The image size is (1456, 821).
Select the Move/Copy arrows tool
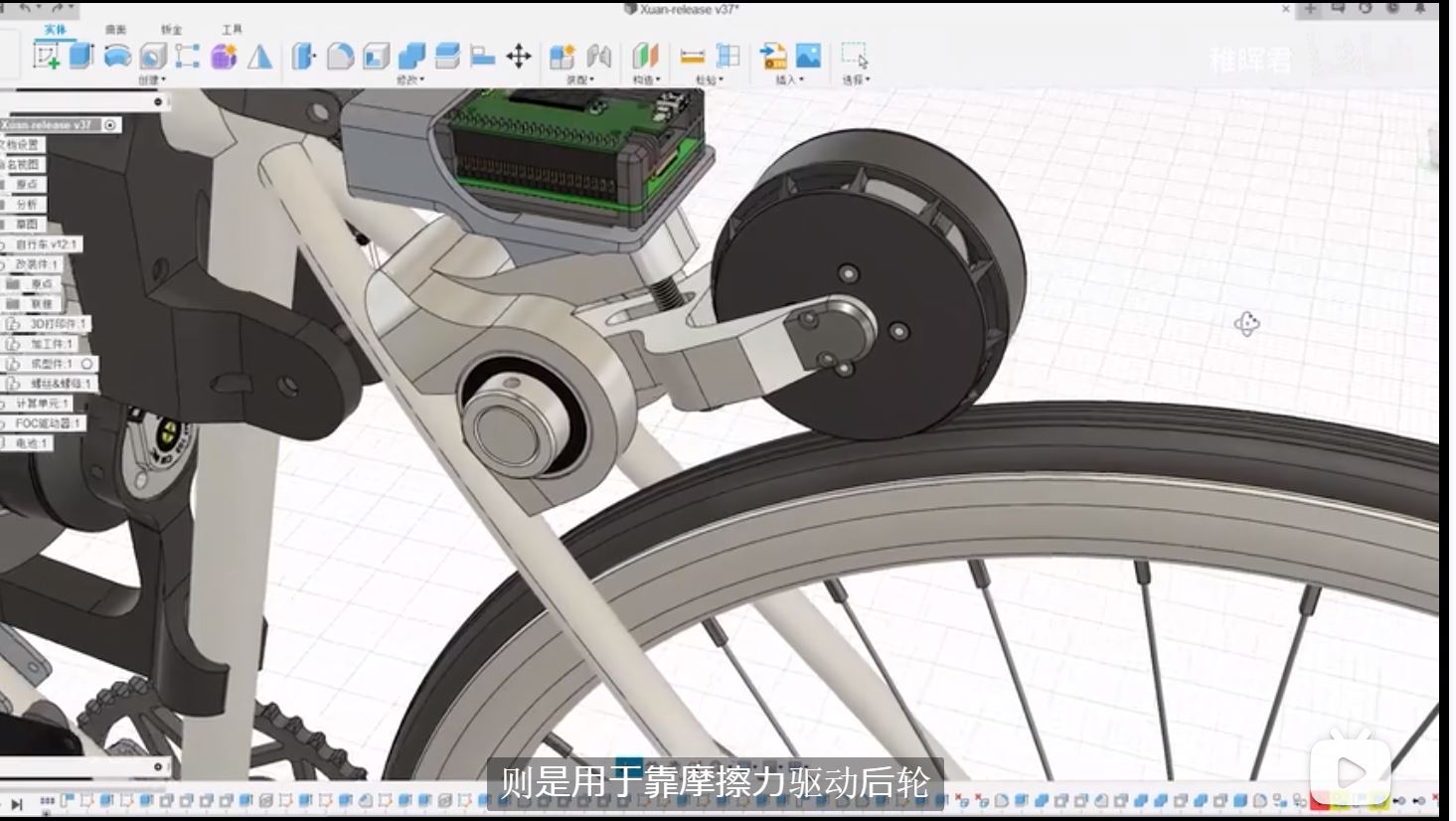(519, 56)
